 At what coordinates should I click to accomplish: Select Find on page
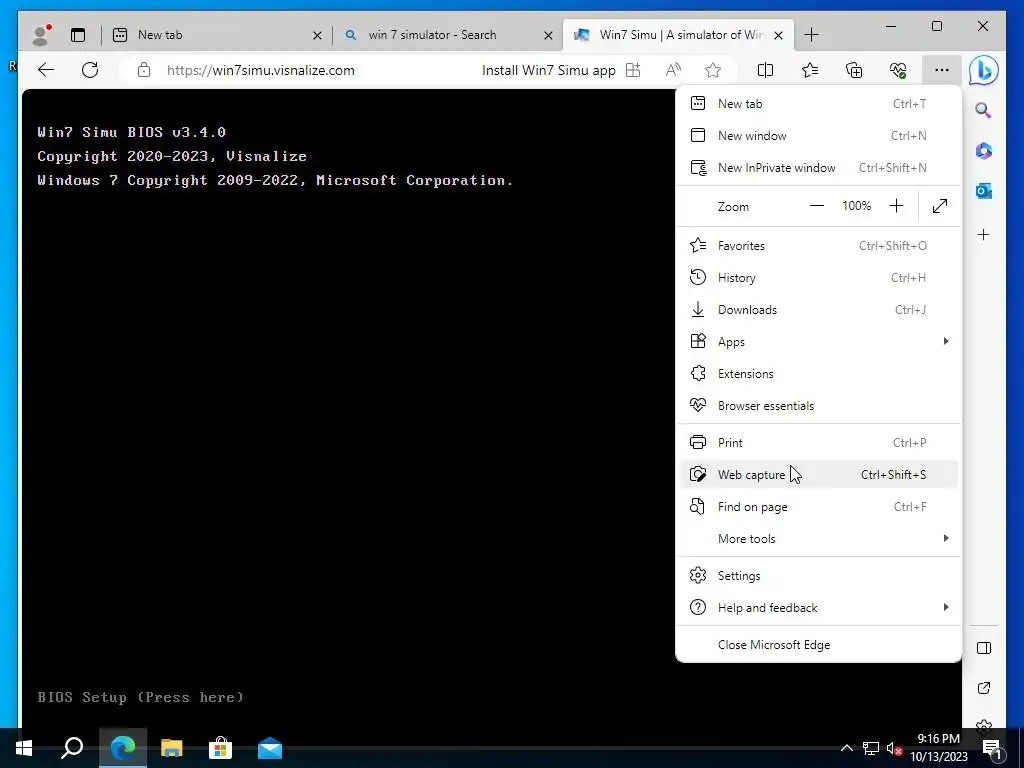click(x=818, y=507)
